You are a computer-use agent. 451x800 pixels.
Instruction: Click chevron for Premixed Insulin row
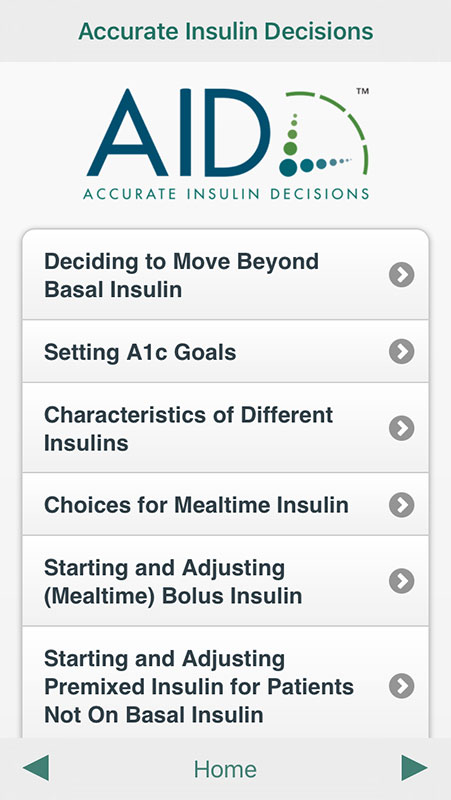tap(402, 687)
